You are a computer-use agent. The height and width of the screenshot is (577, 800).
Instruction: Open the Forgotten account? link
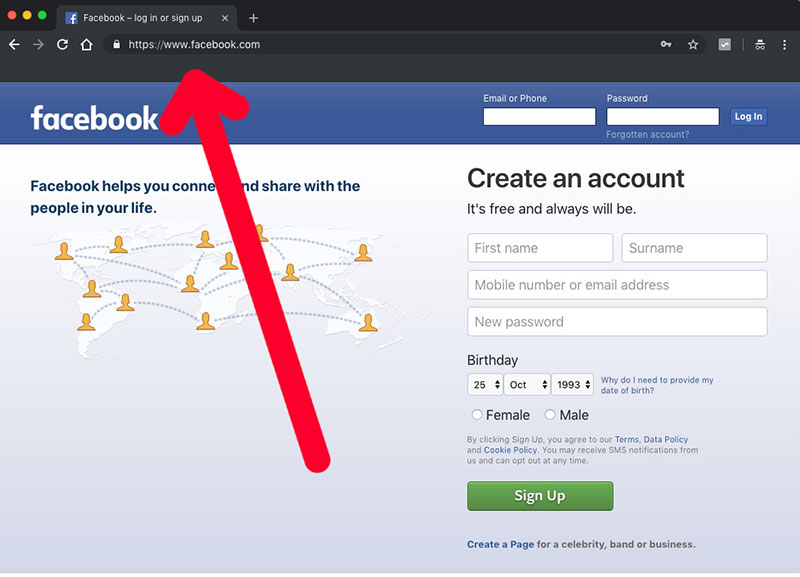pyautogui.click(x=647, y=135)
